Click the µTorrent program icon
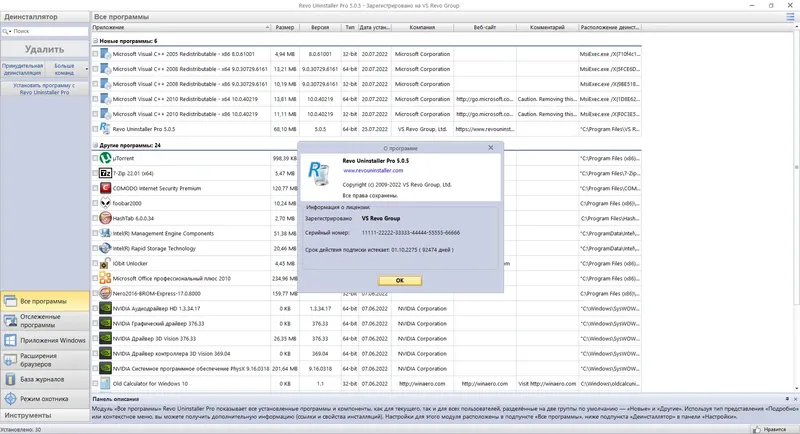800x434 pixels. pyautogui.click(x=105, y=158)
